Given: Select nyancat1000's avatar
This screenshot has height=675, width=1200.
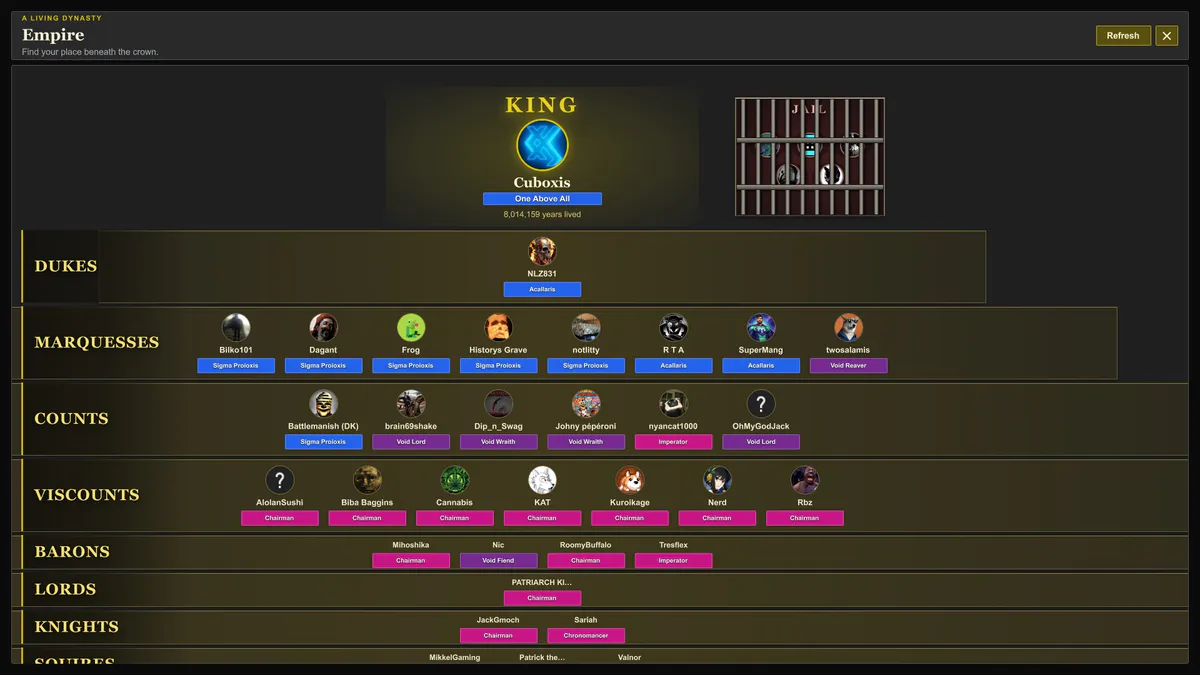Looking at the screenshot, I should coord(673,403).
